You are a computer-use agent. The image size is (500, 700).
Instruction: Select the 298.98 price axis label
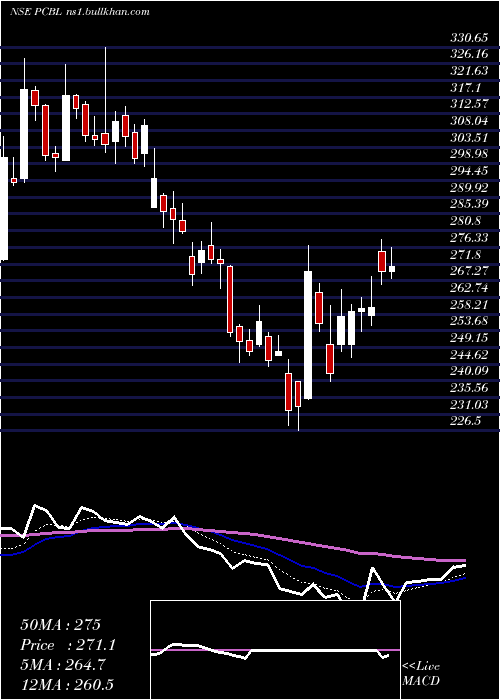(469, 154)
